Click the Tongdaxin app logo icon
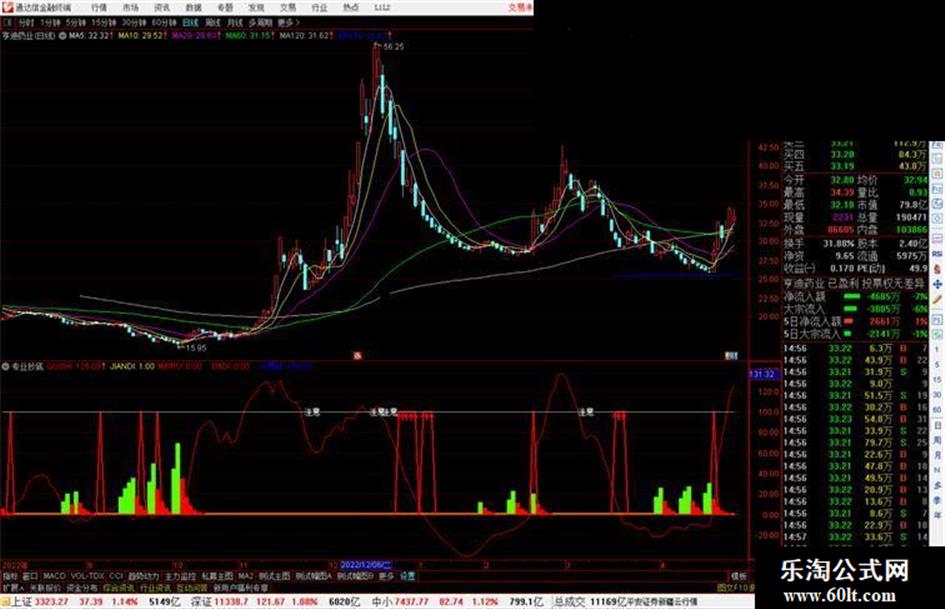This screenshot has width=945, height=609. pyautogui.click(x=7, y=7)
